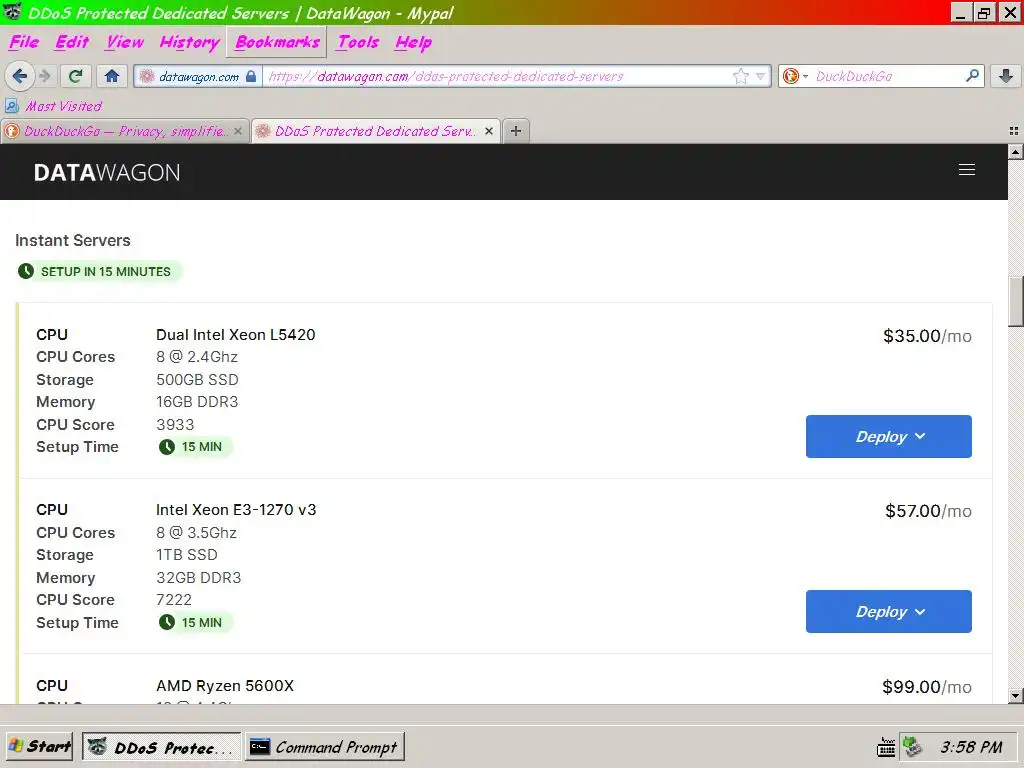Go back with the browser back arrow
Image resolution: width=1024 pixels, height=768 pixels.
click(x=20, y=76)
